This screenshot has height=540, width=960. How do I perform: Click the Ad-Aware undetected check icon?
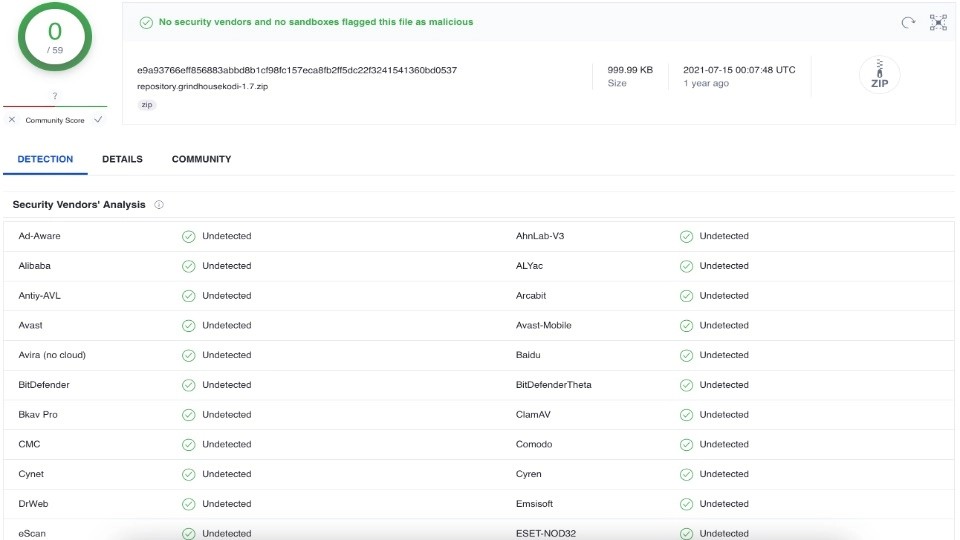click(x=189, y=236)
